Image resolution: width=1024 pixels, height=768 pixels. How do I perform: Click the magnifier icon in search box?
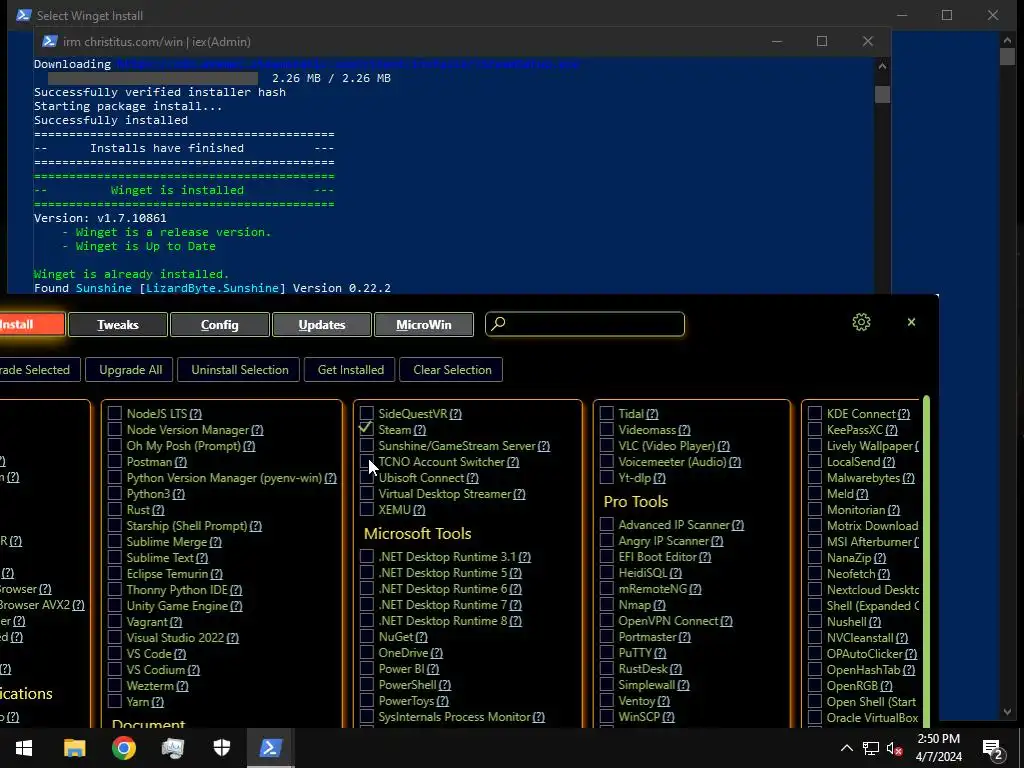pos(498,323)
